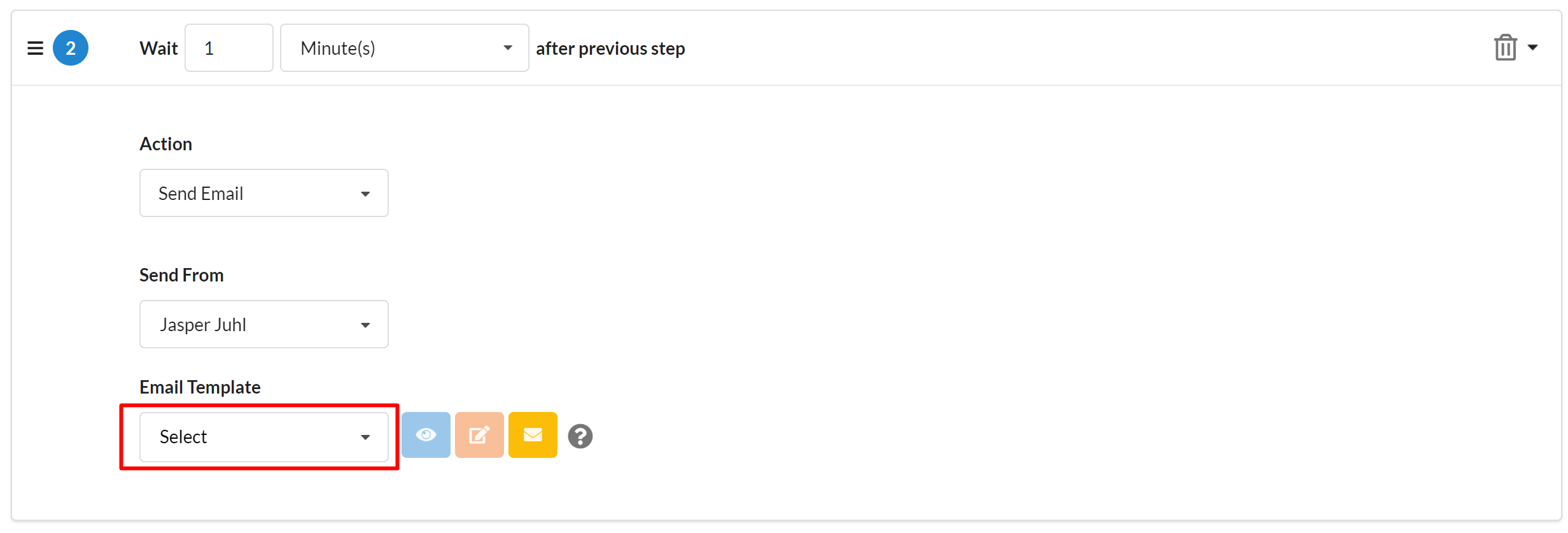Click the "Action" field label
1568x533 pixels.
tap(165, 144)
